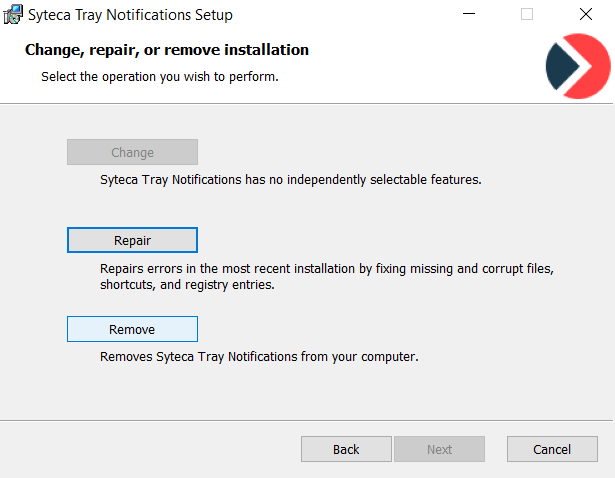Screen dimensions: 615x478
Task: Minimize the Setup window
Action: click(469, 15)
